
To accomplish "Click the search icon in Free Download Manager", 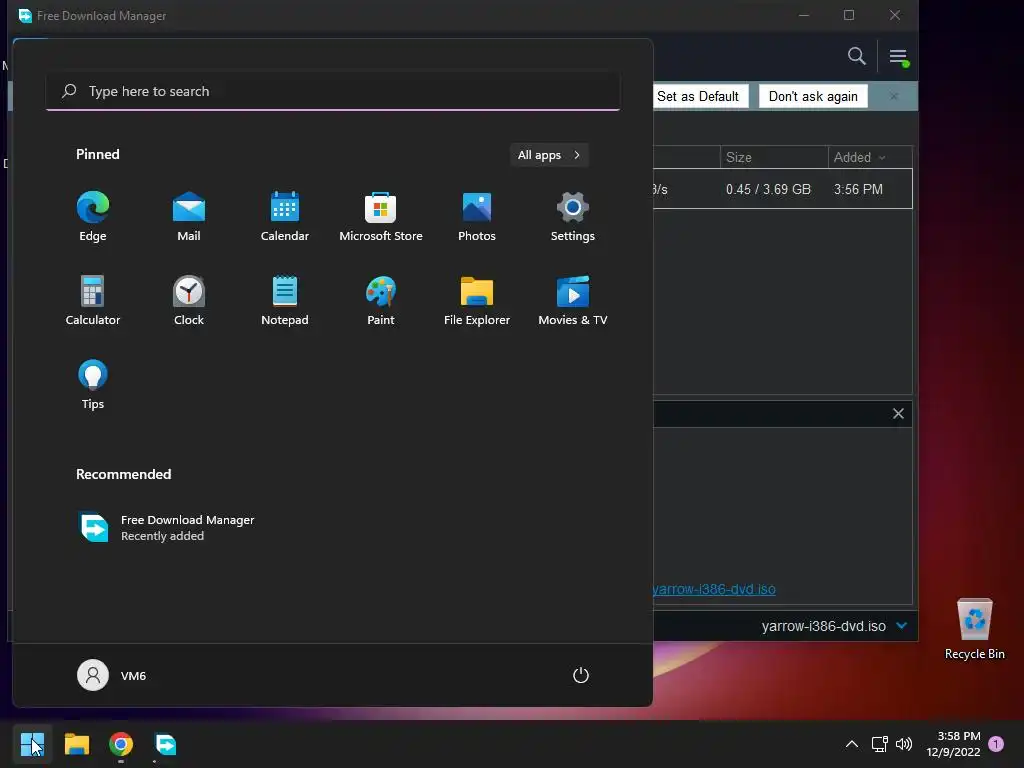I will pyautogui.click(x=856, y=56).
